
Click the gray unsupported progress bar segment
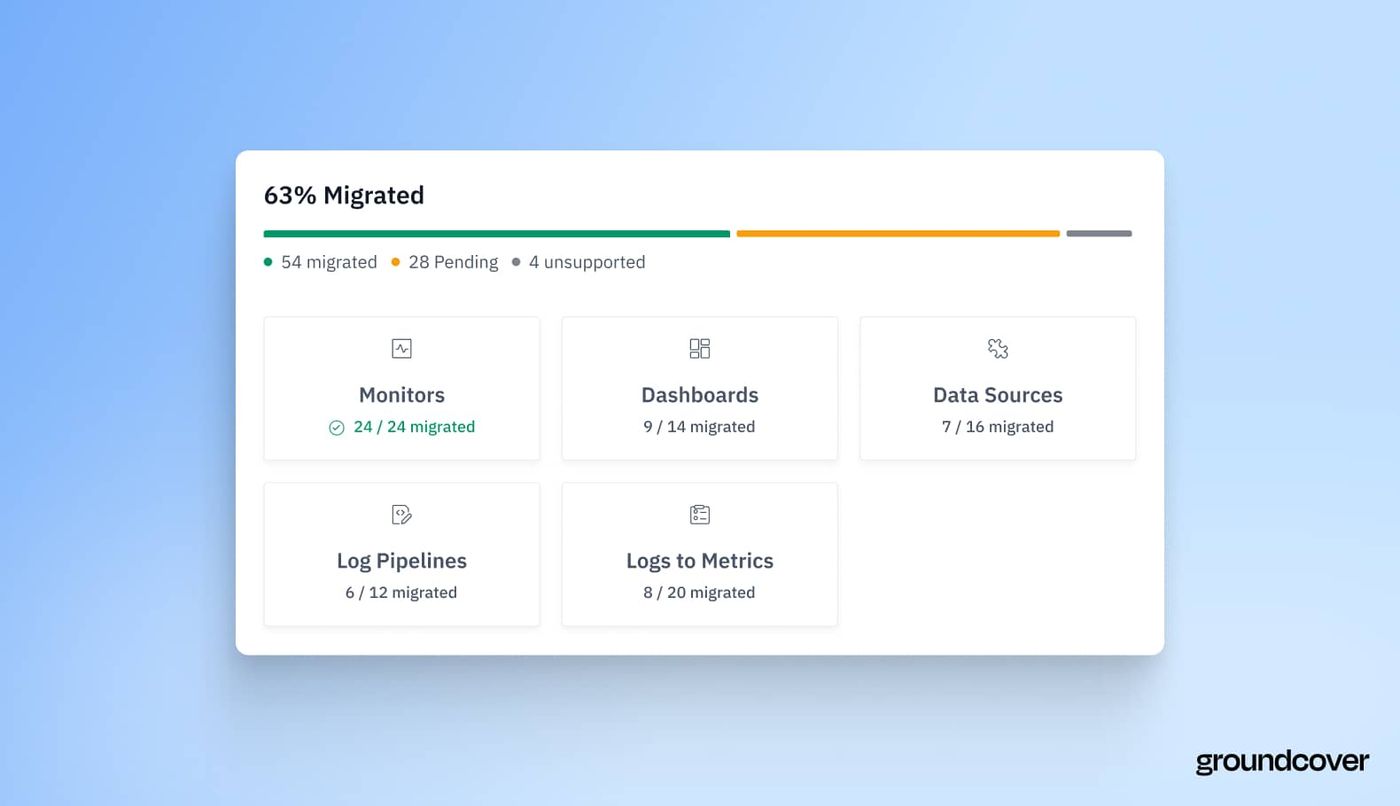[1099, 234]
